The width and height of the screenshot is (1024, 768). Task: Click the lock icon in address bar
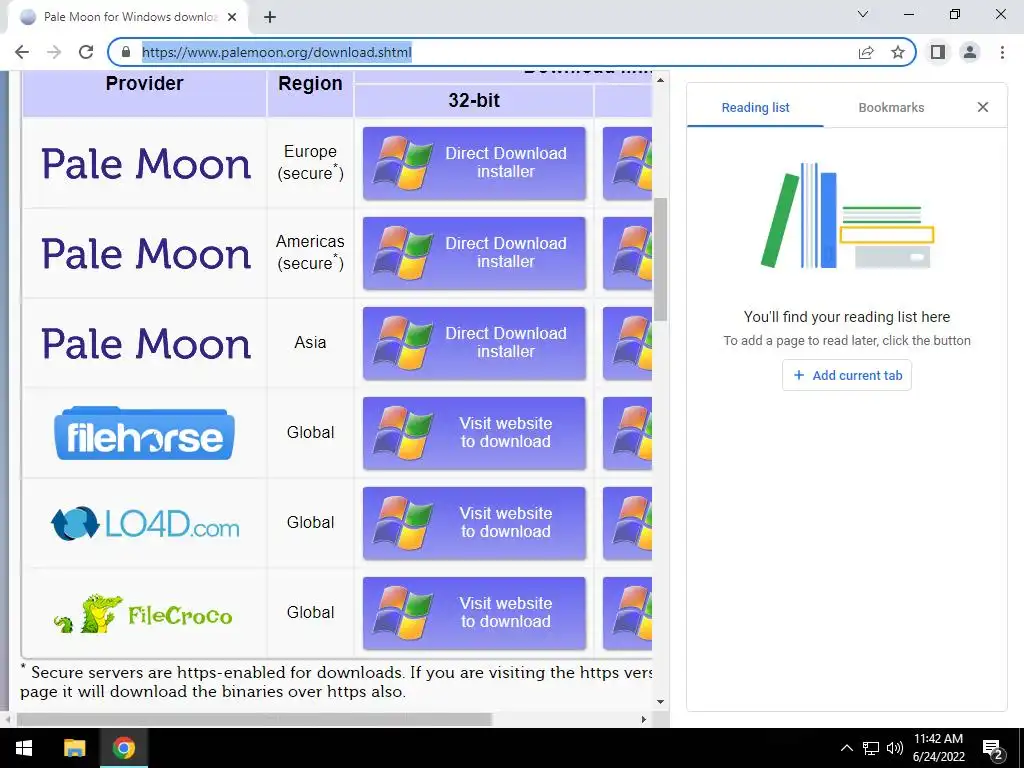click(127, 52)
